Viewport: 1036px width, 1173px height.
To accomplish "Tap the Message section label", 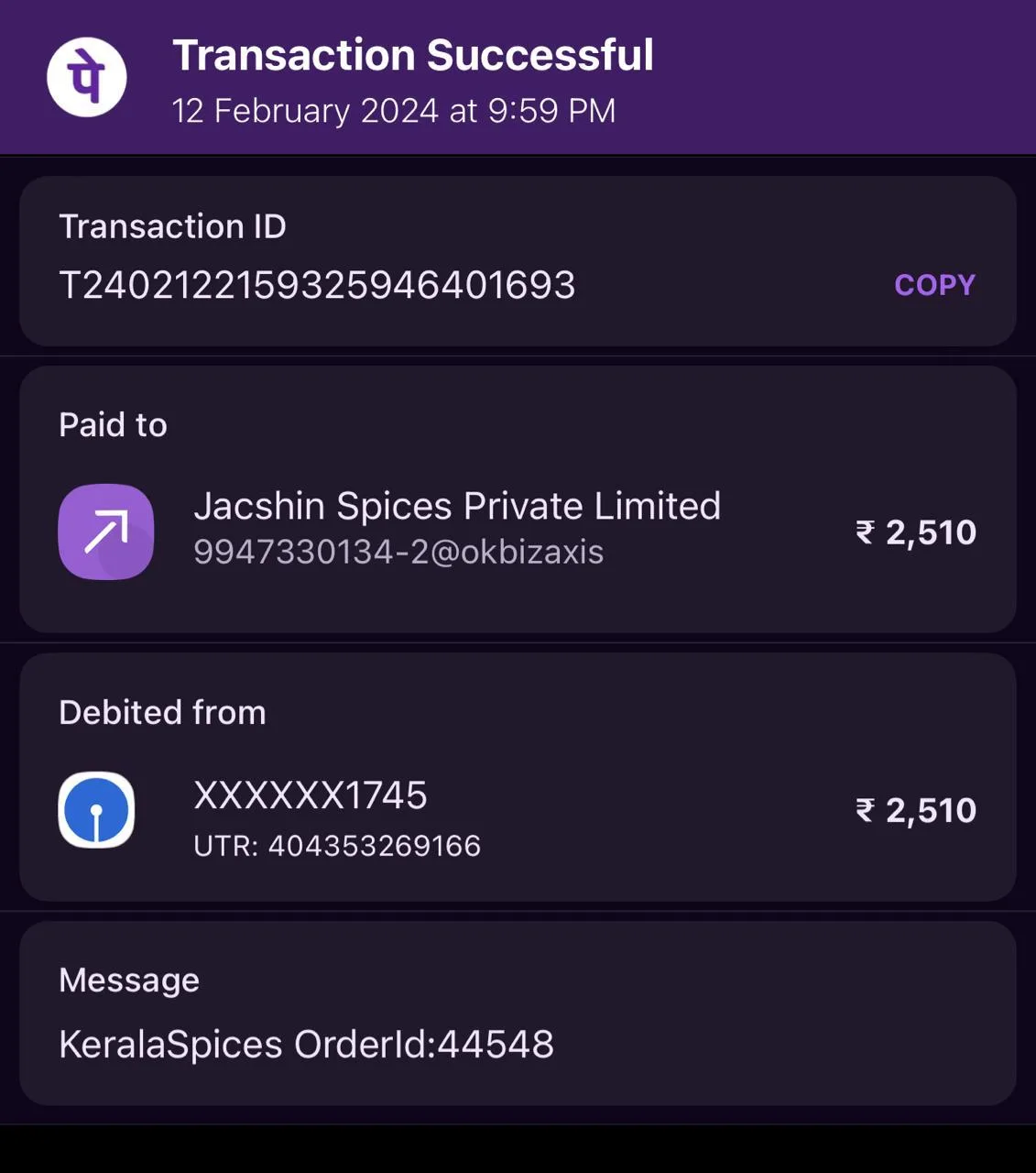I will (x=129, y=981).
